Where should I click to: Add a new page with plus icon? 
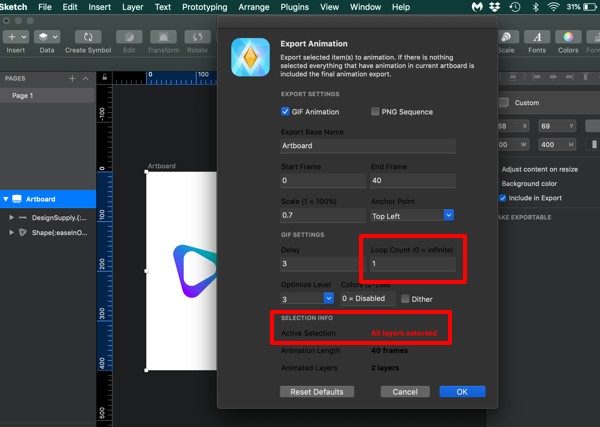coord(72,78)
